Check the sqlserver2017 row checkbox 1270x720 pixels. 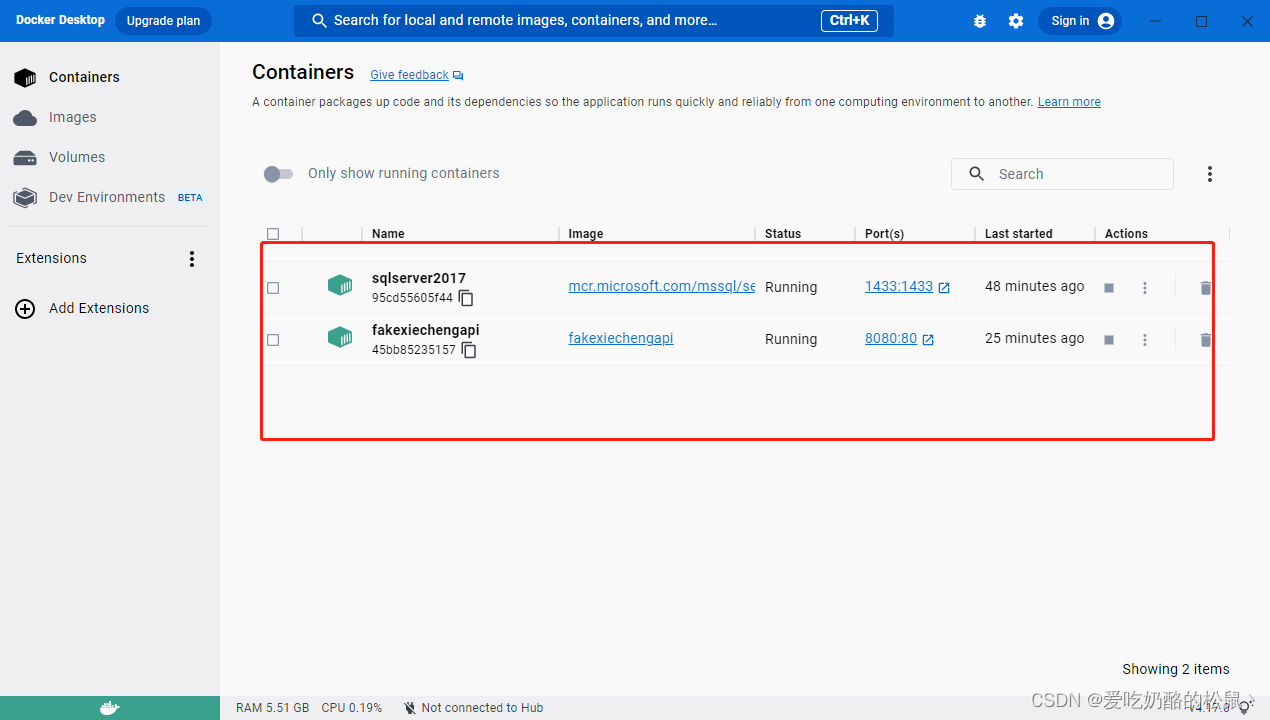(273, 288)
